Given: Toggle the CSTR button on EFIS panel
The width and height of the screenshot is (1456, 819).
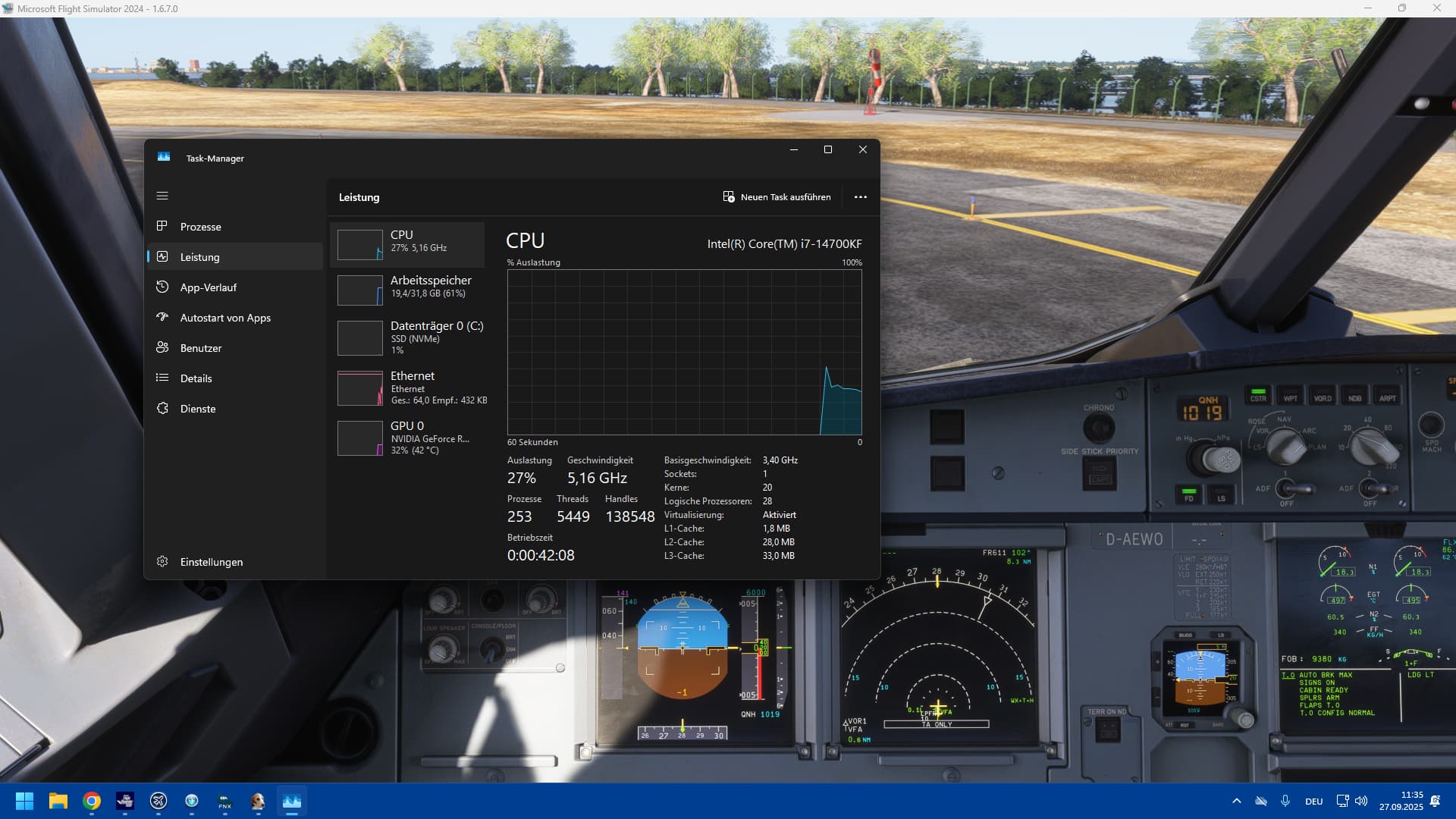Looking at the screenshot, I should [1258, 395].
